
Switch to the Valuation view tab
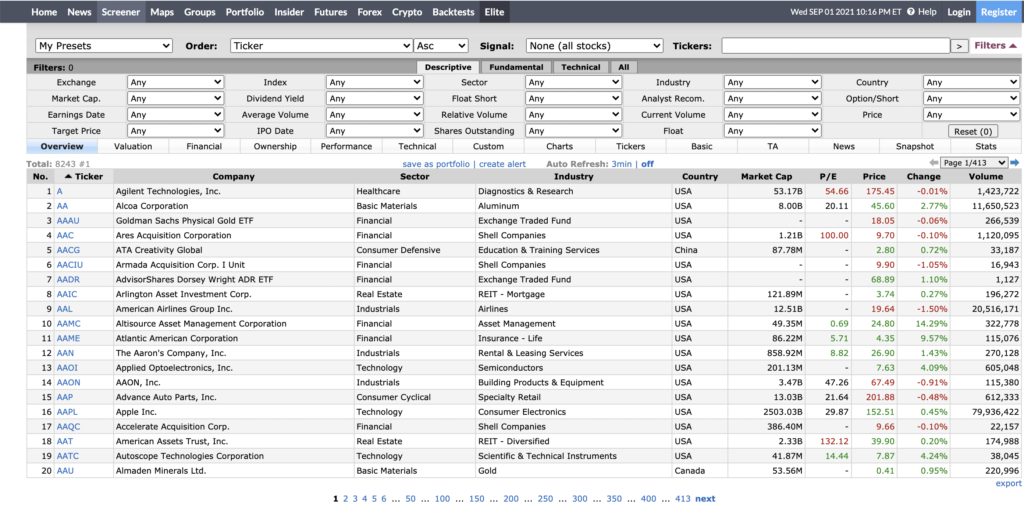pyautogui.click(x=133, y=146)
